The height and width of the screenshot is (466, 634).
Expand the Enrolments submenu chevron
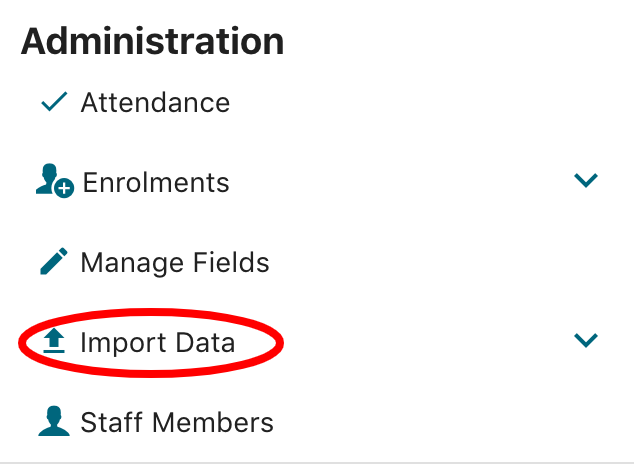click(586, 181)
